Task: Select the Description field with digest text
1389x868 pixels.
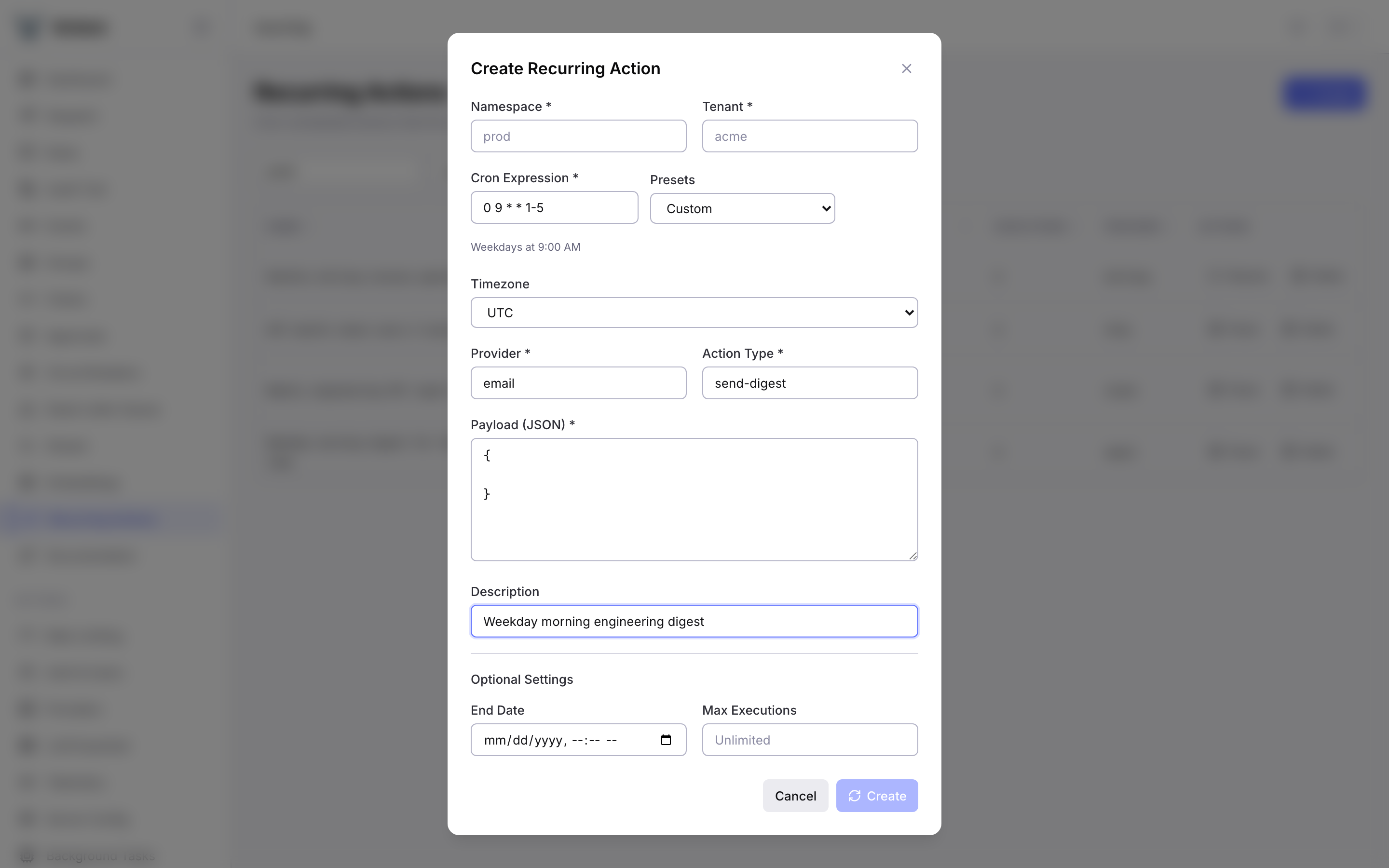Action: [x=694, y=621]
